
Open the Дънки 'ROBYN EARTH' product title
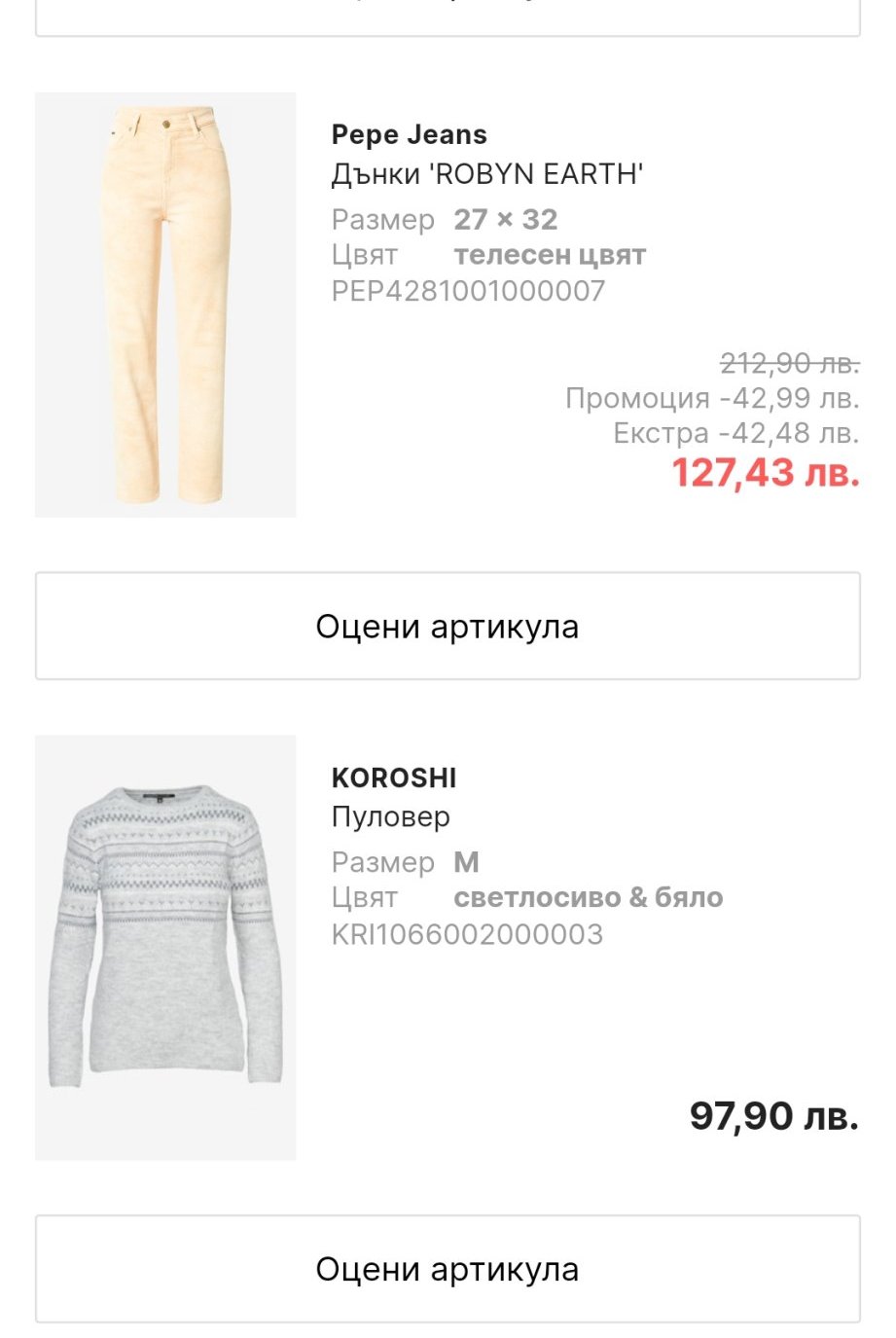(486, 174)
